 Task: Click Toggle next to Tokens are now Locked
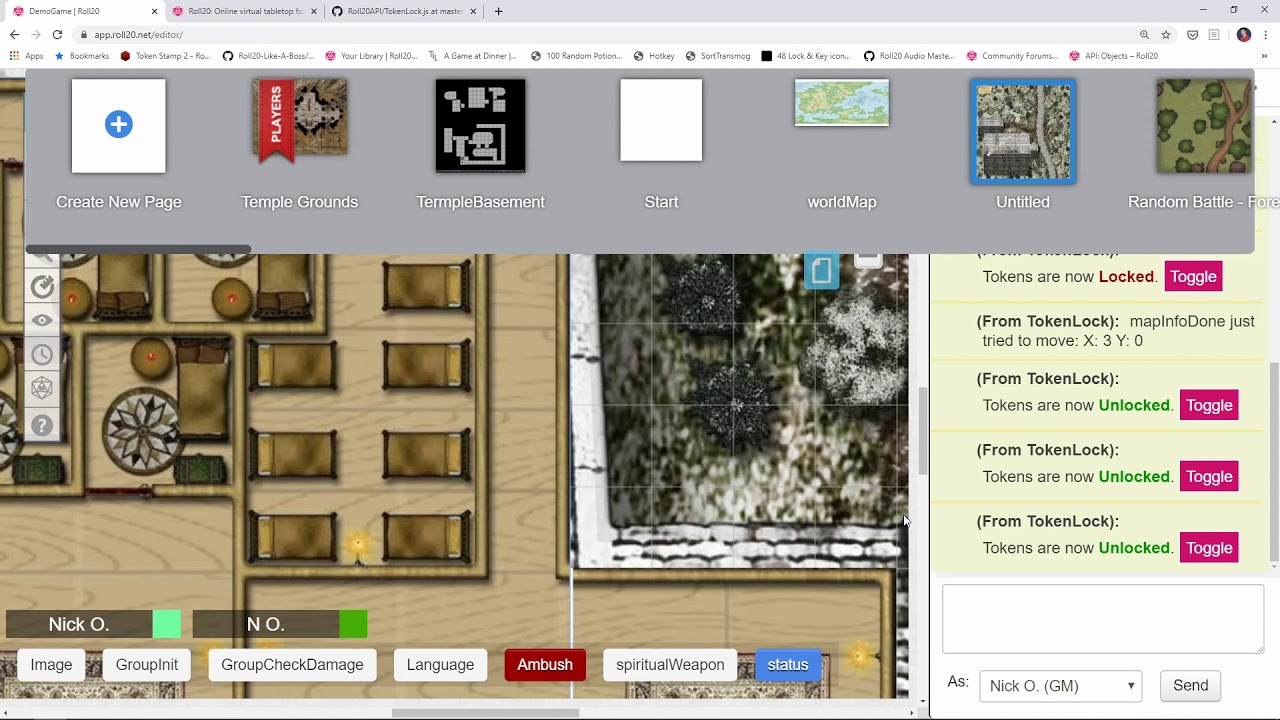[1193, 277]
